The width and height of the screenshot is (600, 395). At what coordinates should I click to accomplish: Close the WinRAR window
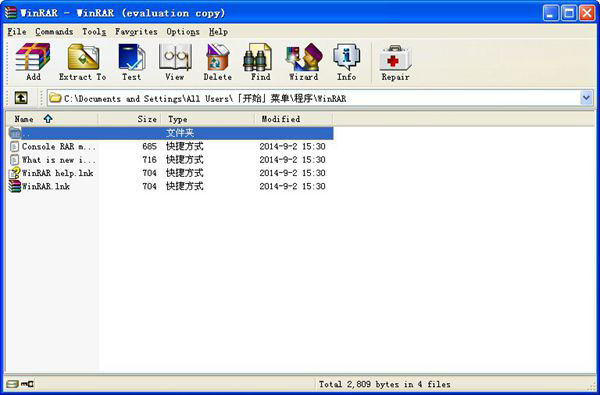pyautogui.click(x=587, y=13)
